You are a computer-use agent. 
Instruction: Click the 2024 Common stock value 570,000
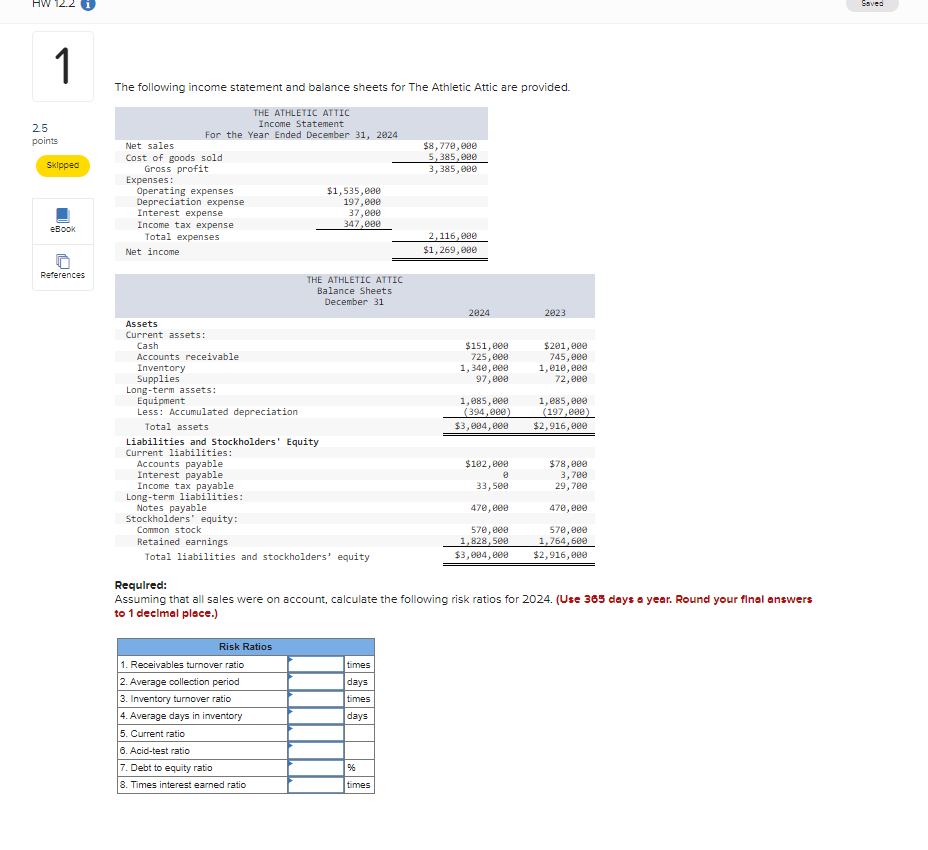click(x=489, y=530)
